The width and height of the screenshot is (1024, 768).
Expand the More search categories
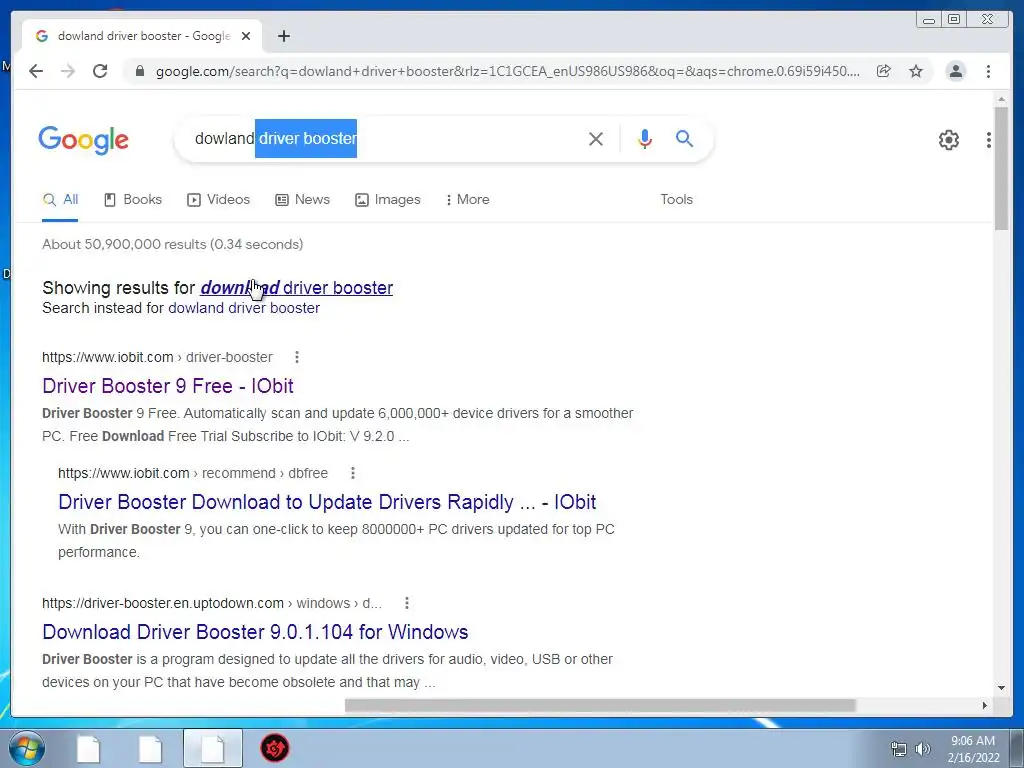[468, 200]
